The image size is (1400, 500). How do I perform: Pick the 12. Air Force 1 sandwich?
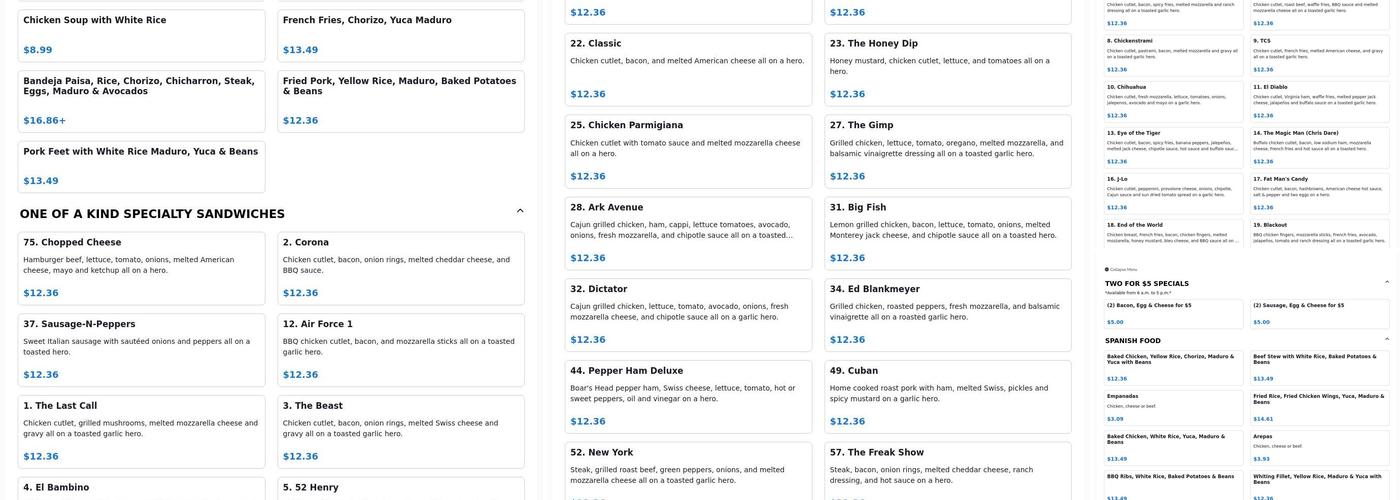(x=400, y=350)
